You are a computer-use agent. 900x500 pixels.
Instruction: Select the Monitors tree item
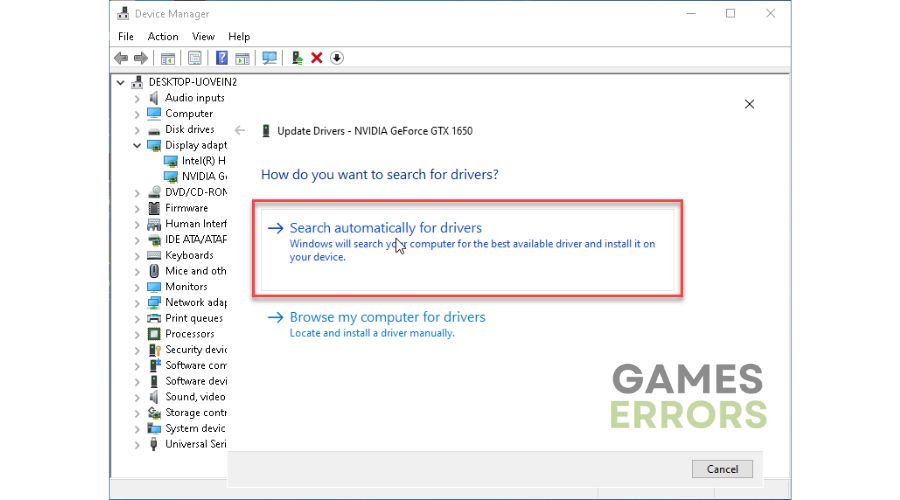click(186, 286)
